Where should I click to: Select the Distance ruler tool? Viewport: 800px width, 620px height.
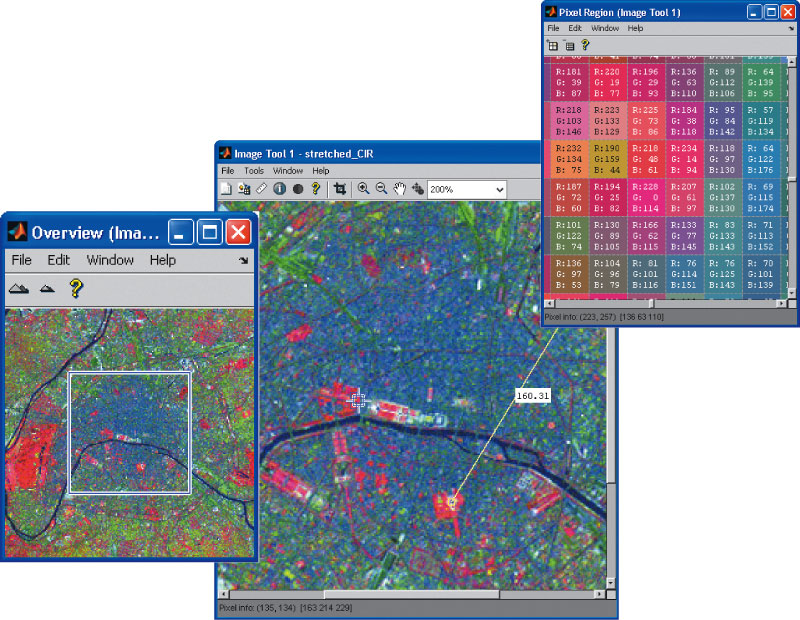coord(262,189)
